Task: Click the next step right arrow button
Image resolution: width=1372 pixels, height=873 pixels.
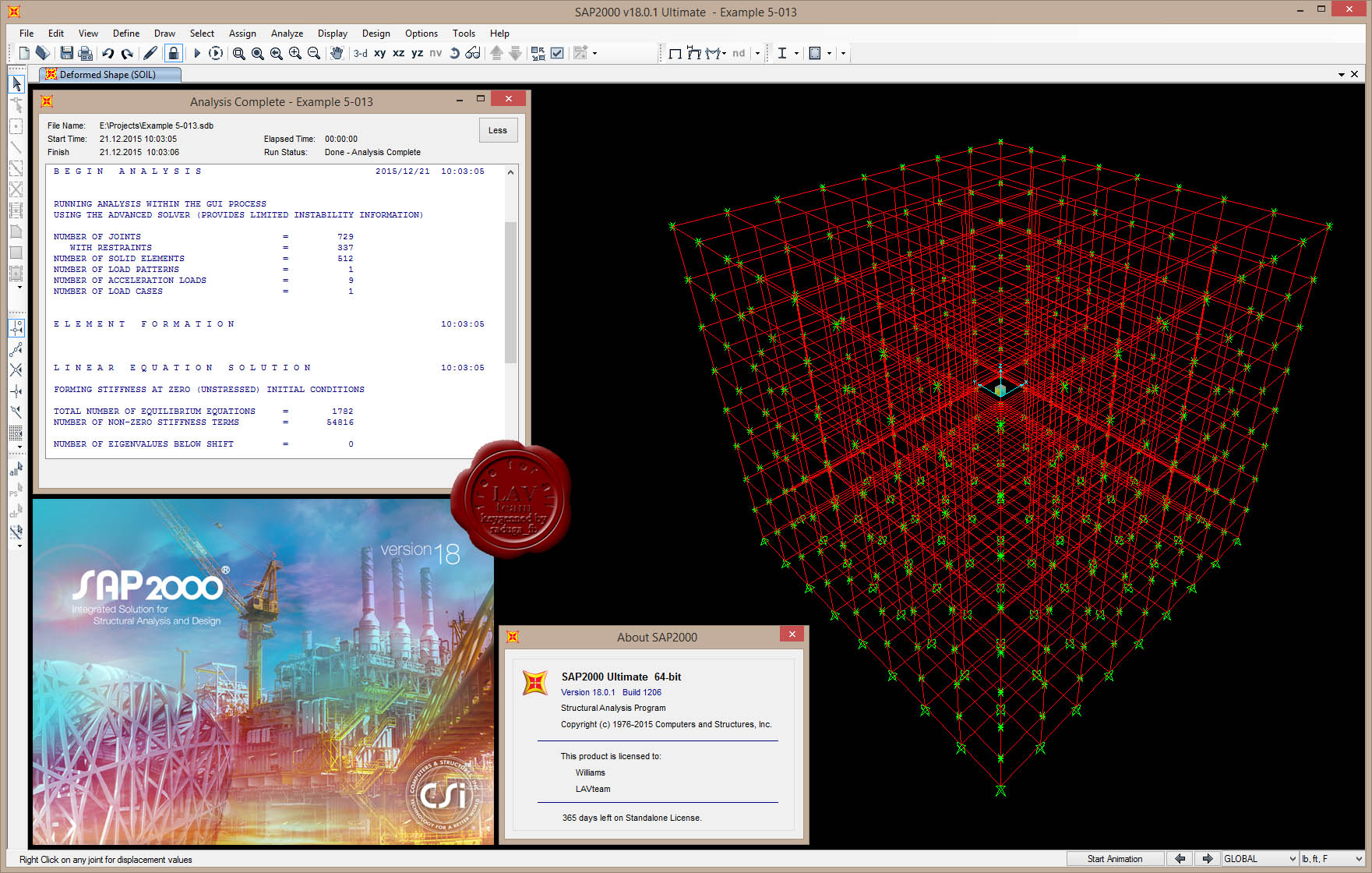Action: point(1208,859)
